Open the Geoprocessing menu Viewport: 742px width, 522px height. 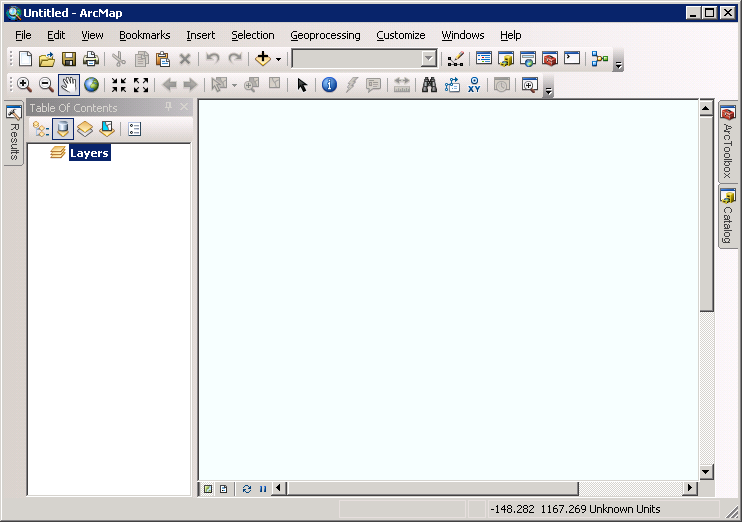325,35
